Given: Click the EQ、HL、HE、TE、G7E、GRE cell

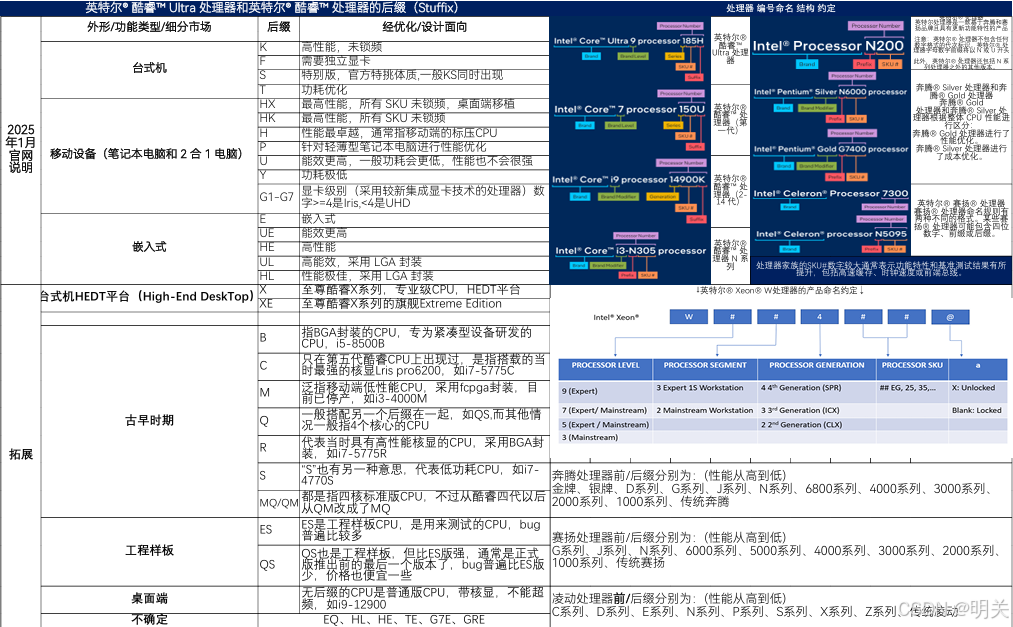Looking at the screenshot, I should point(404,620).
